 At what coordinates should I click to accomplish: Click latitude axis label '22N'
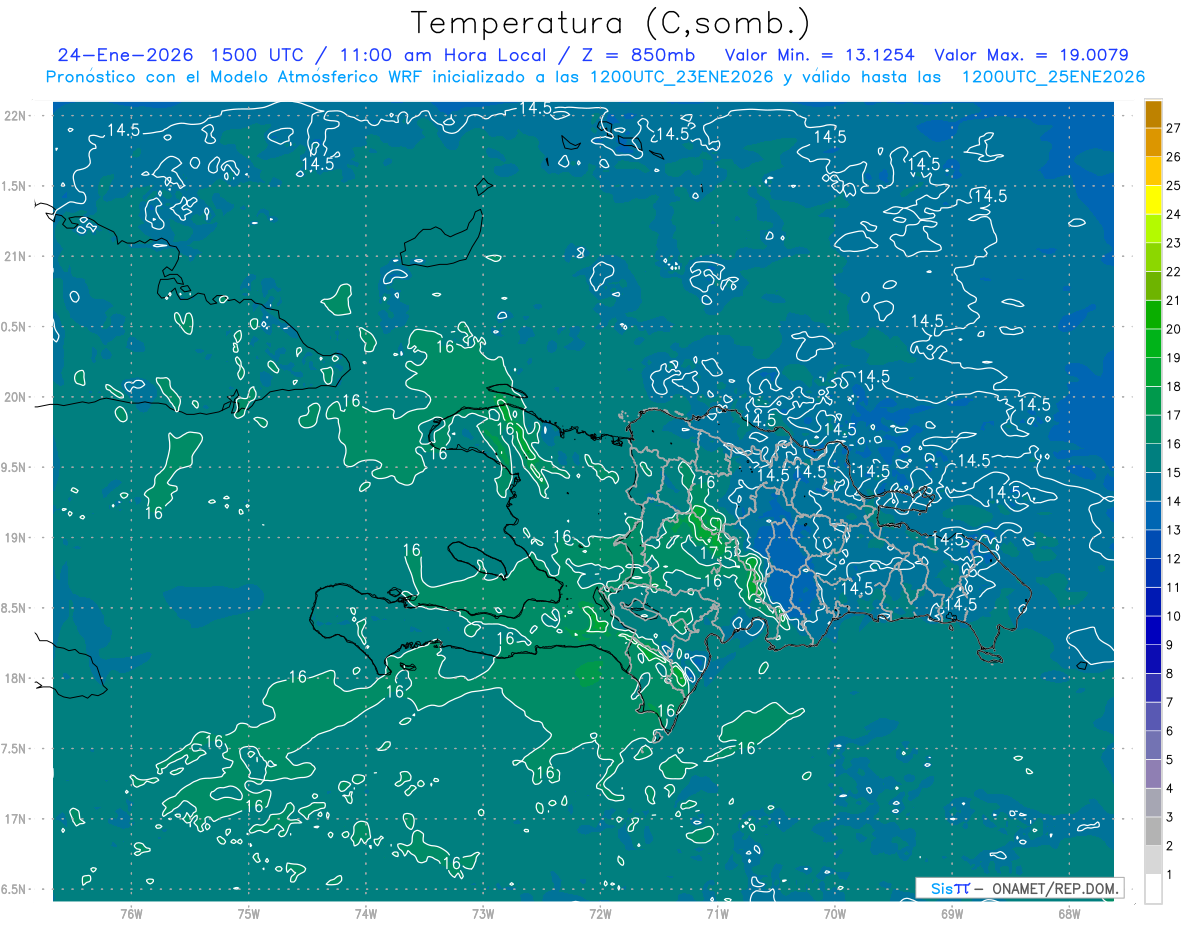[x=14, y=115]
